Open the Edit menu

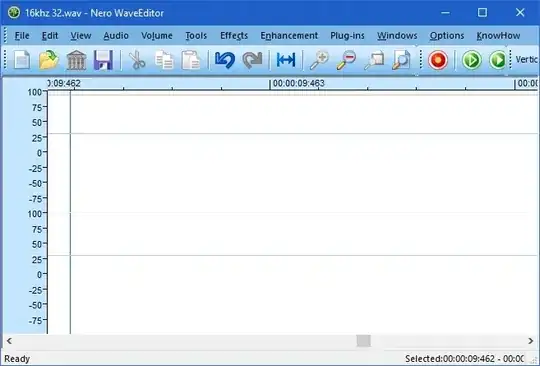point(50,36)
